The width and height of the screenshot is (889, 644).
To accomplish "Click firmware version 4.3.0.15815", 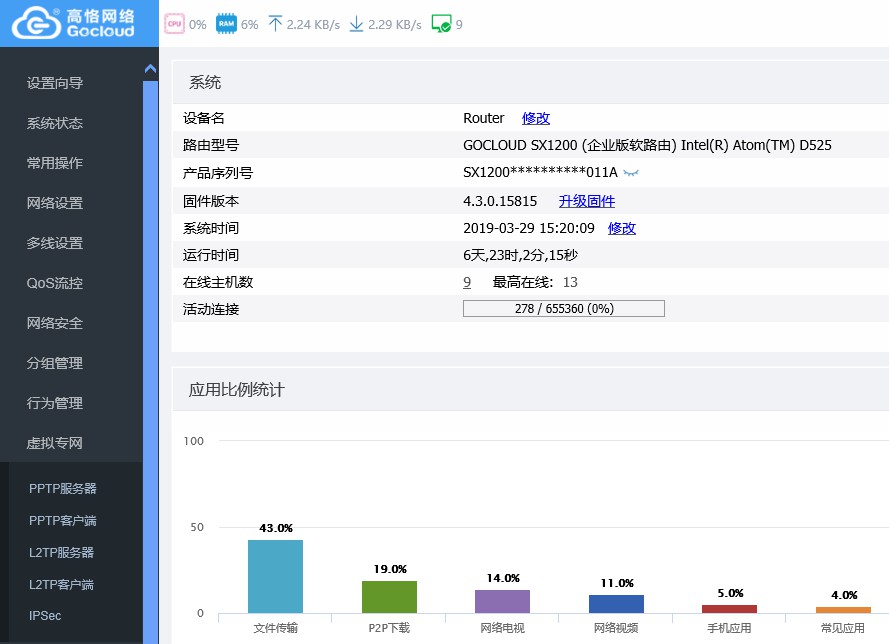I will (500, 201).
